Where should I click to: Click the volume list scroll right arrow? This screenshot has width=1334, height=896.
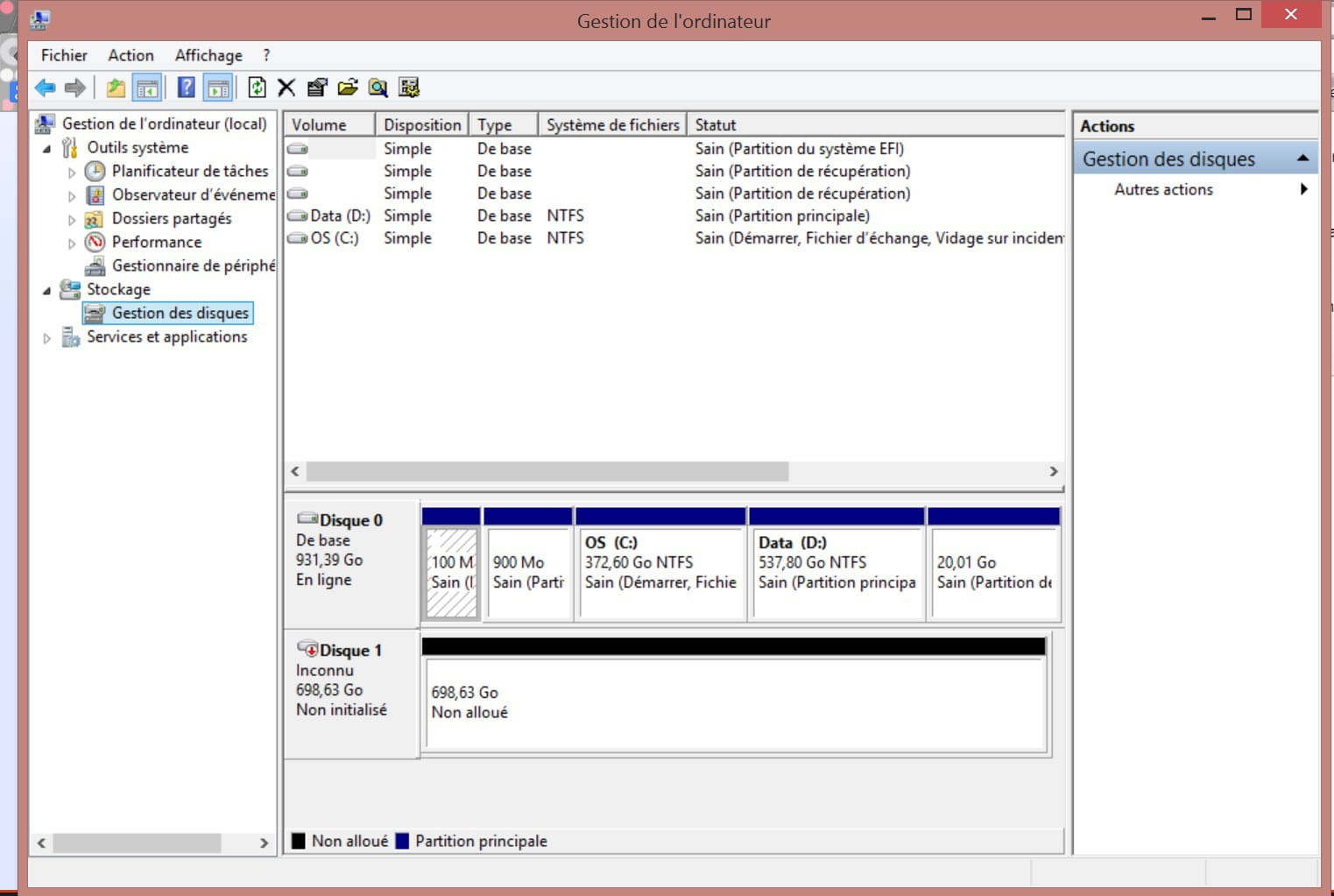1054,471
